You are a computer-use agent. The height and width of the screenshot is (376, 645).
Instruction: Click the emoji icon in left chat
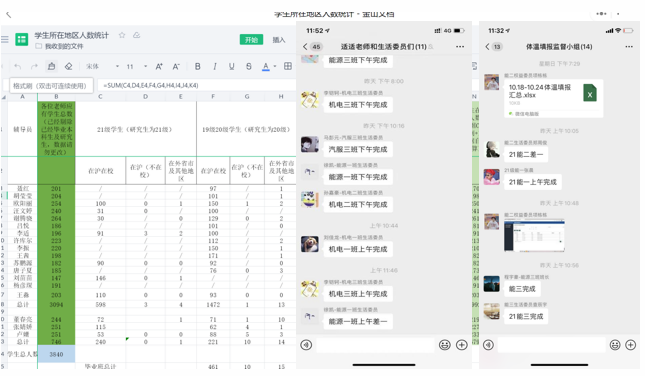coord(445,345)
